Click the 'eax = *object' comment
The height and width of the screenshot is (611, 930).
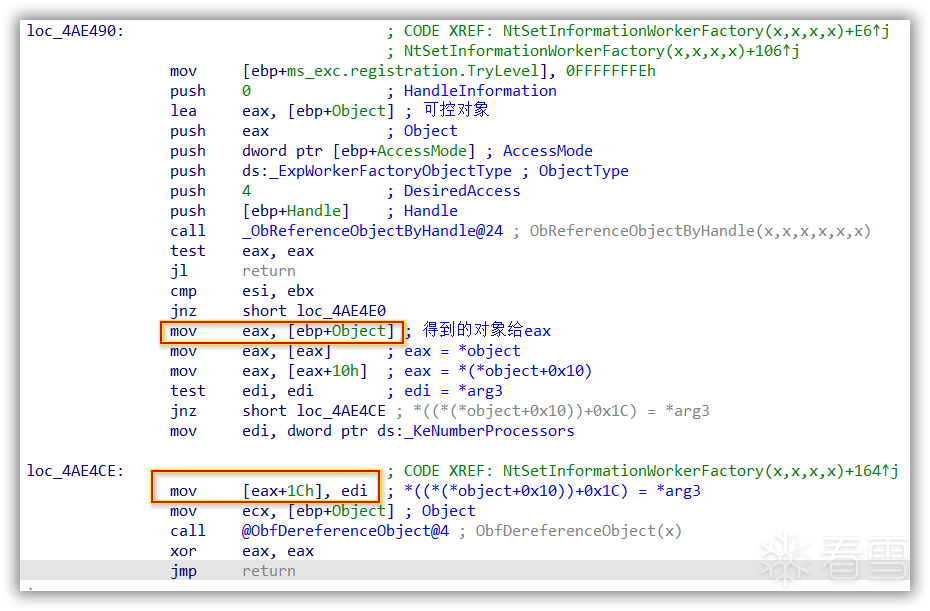(462, 351)
